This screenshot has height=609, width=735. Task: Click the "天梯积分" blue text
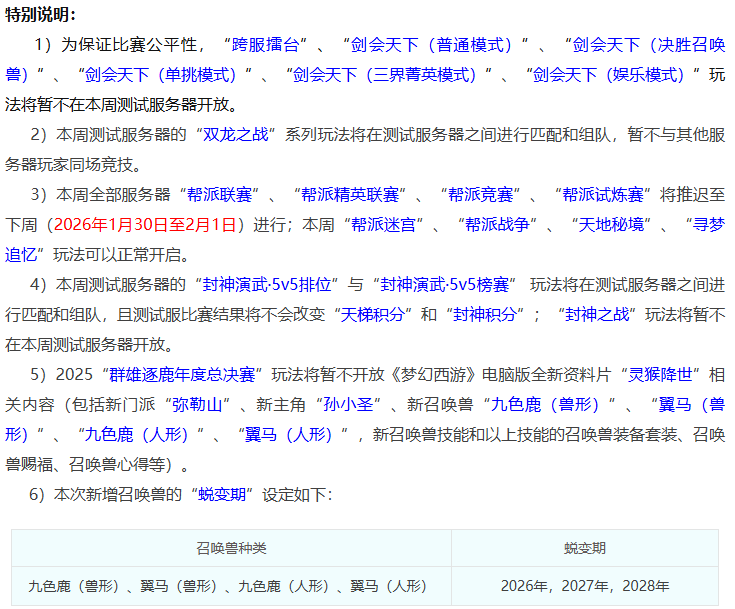[x=373, y=314]
